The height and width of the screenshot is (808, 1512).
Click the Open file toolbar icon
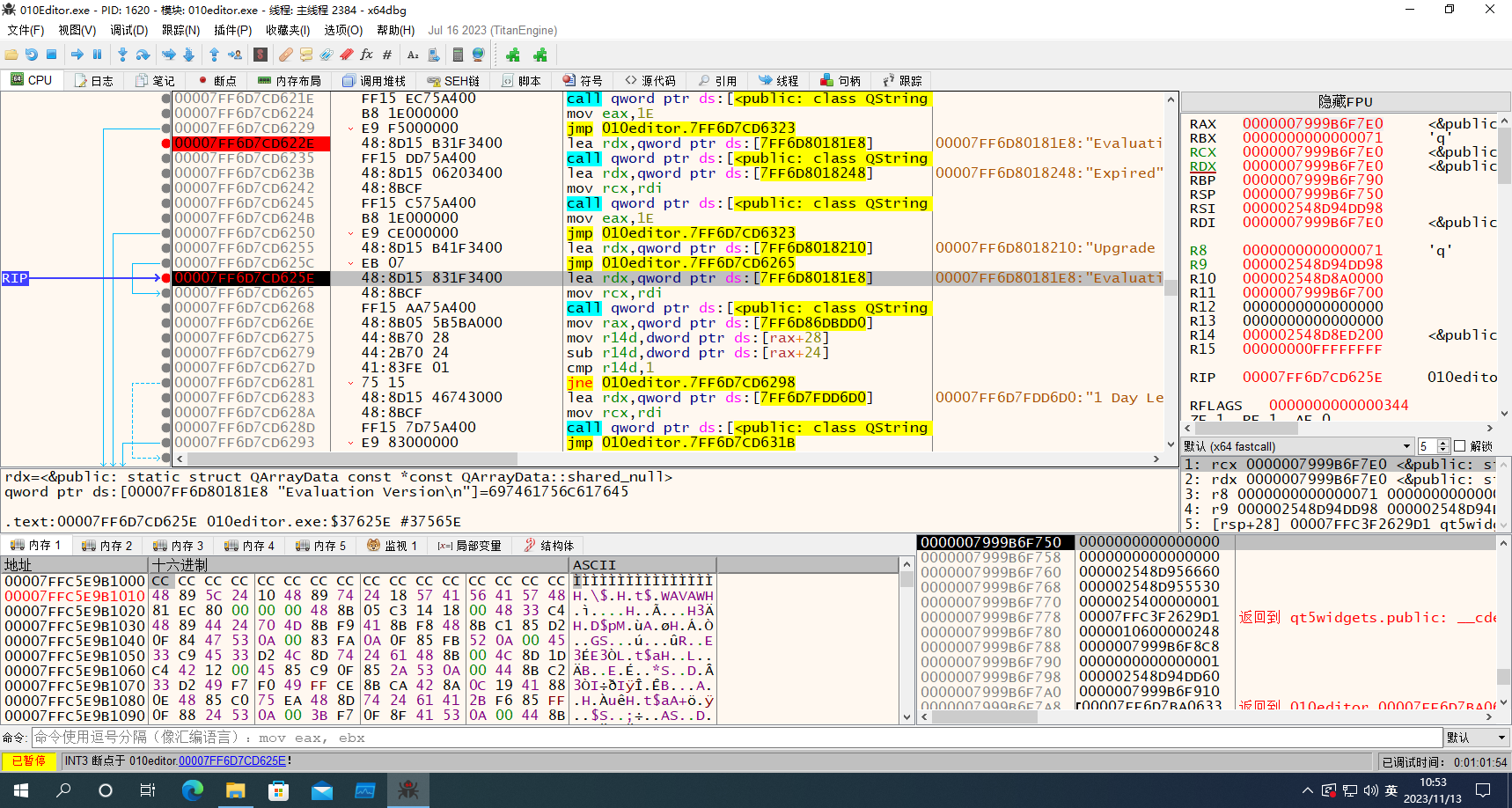click(x=11, y=55)
